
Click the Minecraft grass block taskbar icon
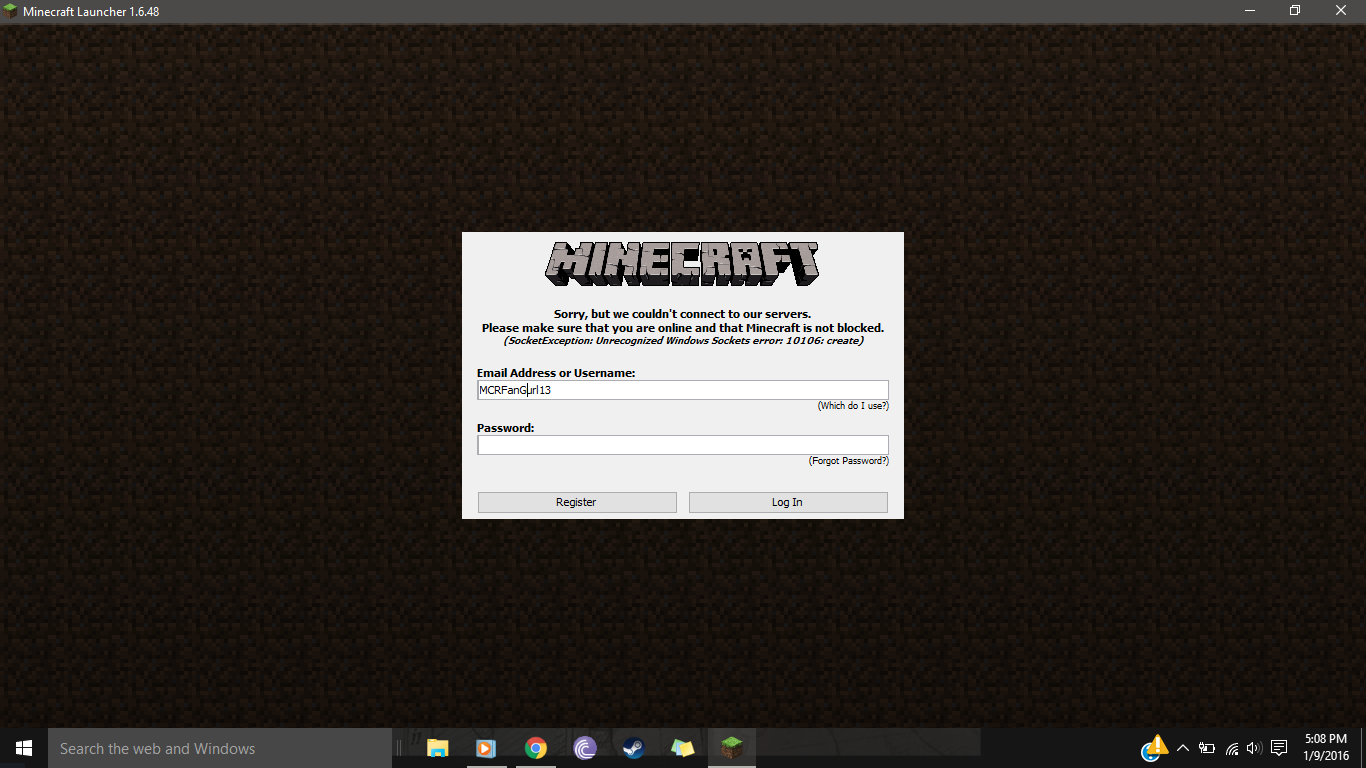(x=733, y=748)
